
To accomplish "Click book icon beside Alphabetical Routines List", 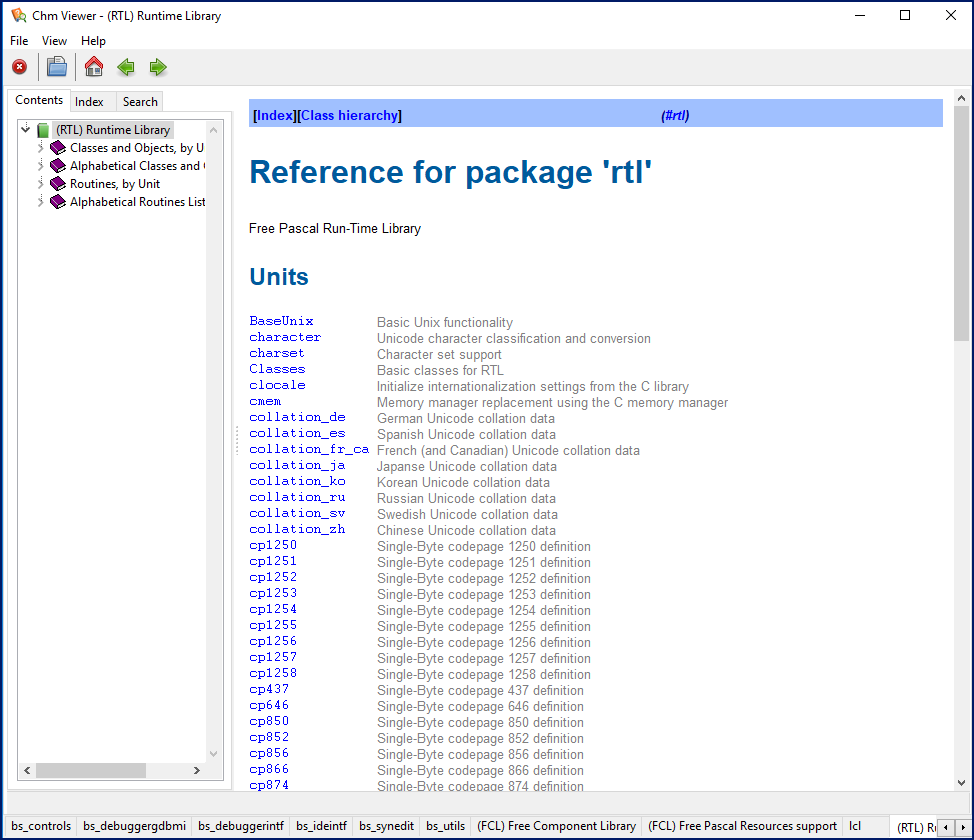I will (x=58, y=202).
